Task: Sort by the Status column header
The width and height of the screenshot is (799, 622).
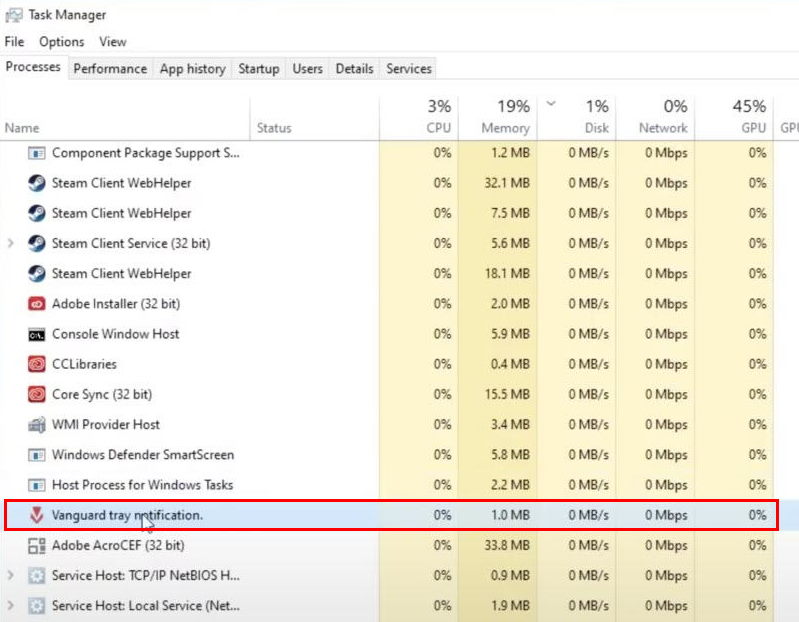Action: coord(314,118)
